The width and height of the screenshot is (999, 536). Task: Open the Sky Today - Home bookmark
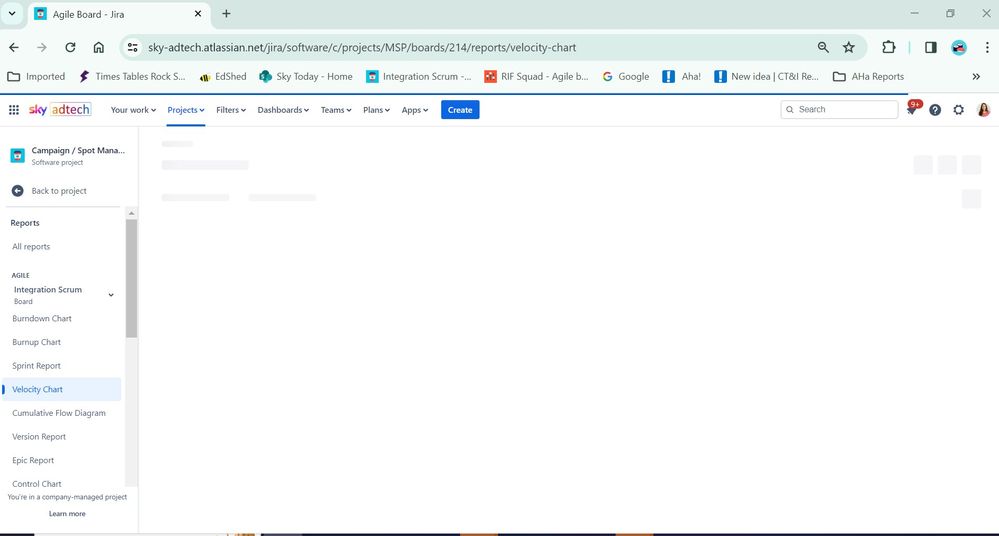pyautogui.click(x=306, y=76)
